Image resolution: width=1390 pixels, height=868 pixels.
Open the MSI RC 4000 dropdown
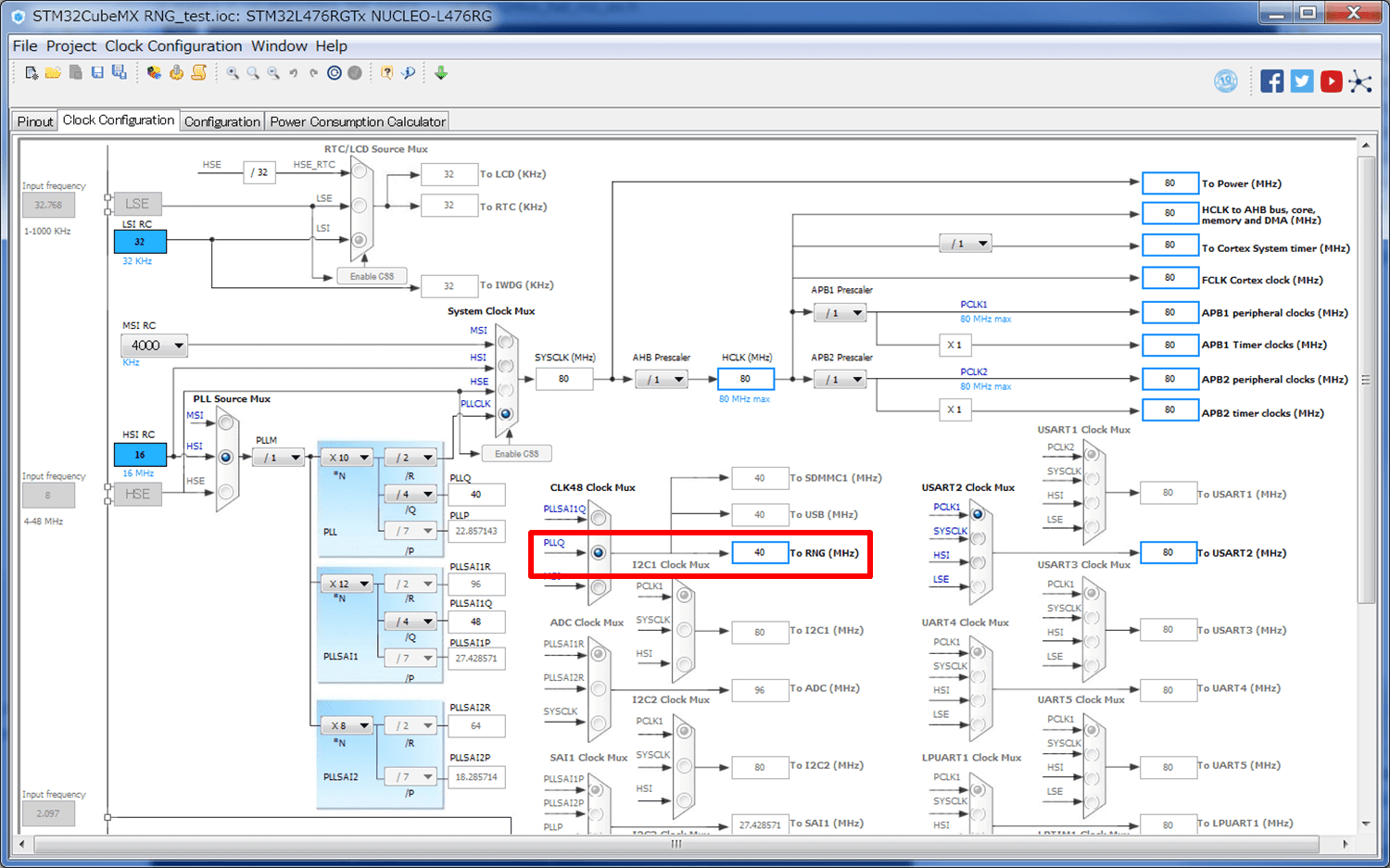(154, 346)
